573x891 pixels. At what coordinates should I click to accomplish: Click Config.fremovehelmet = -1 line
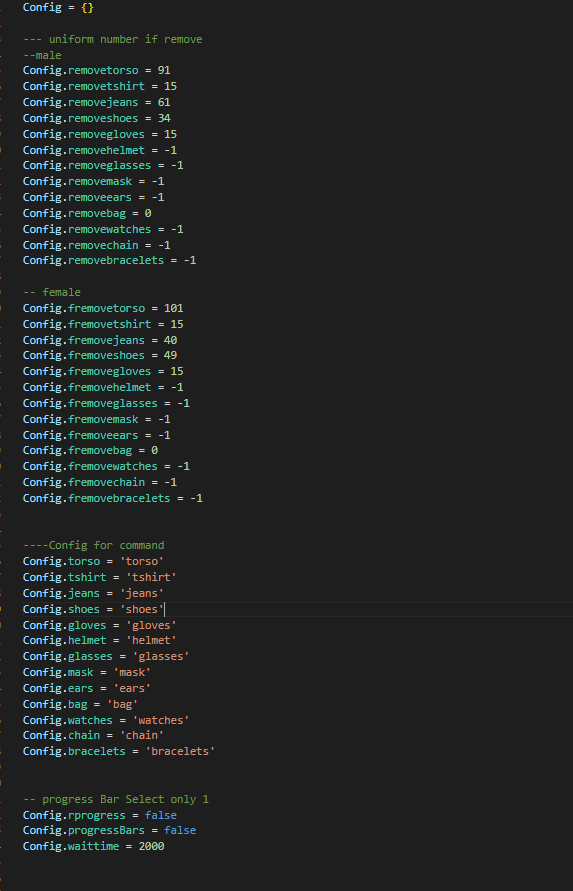point(103,387)
